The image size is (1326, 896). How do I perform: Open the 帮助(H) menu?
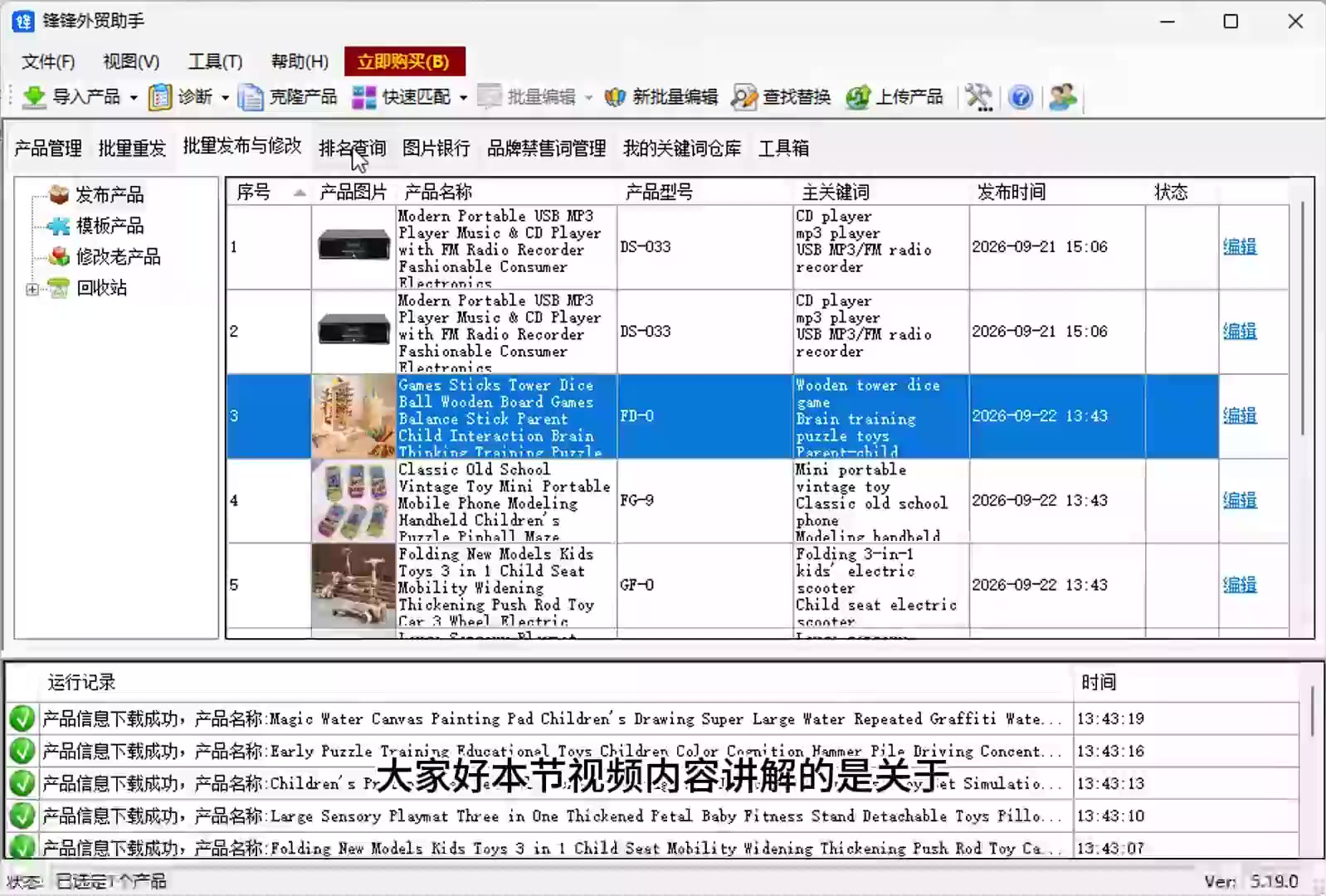(300, 61)
